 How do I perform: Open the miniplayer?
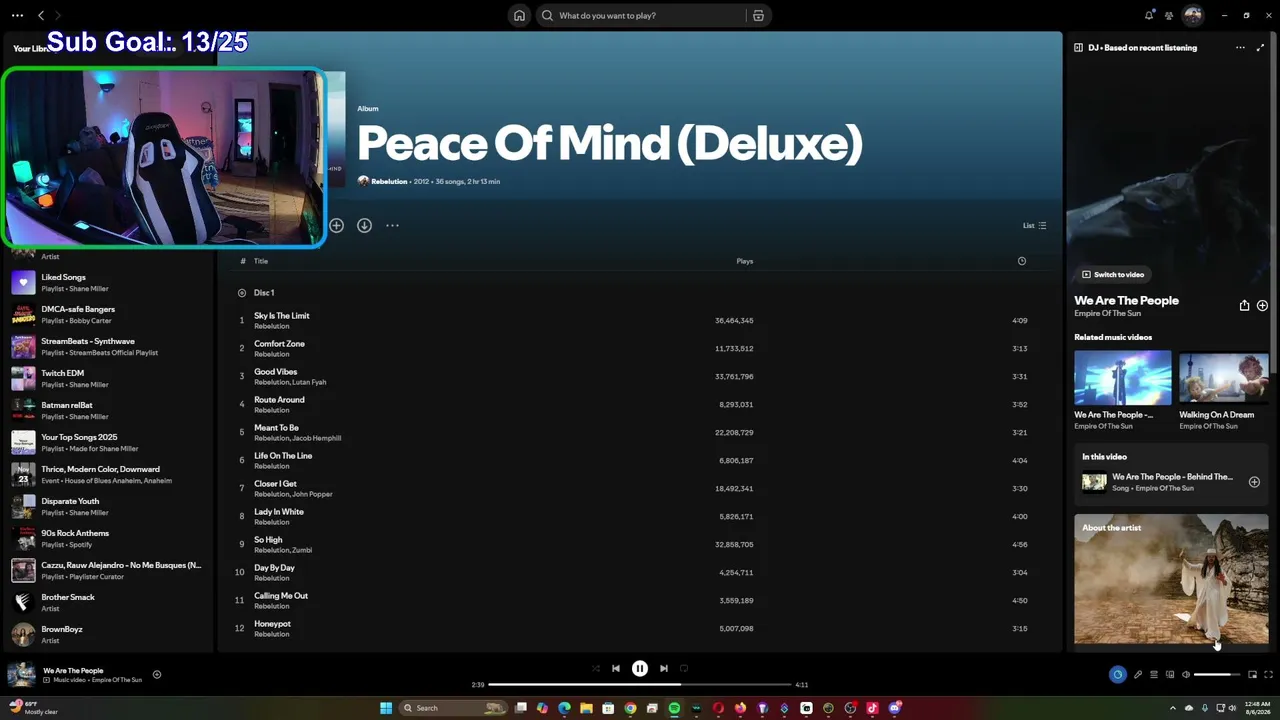(1252, 675)
